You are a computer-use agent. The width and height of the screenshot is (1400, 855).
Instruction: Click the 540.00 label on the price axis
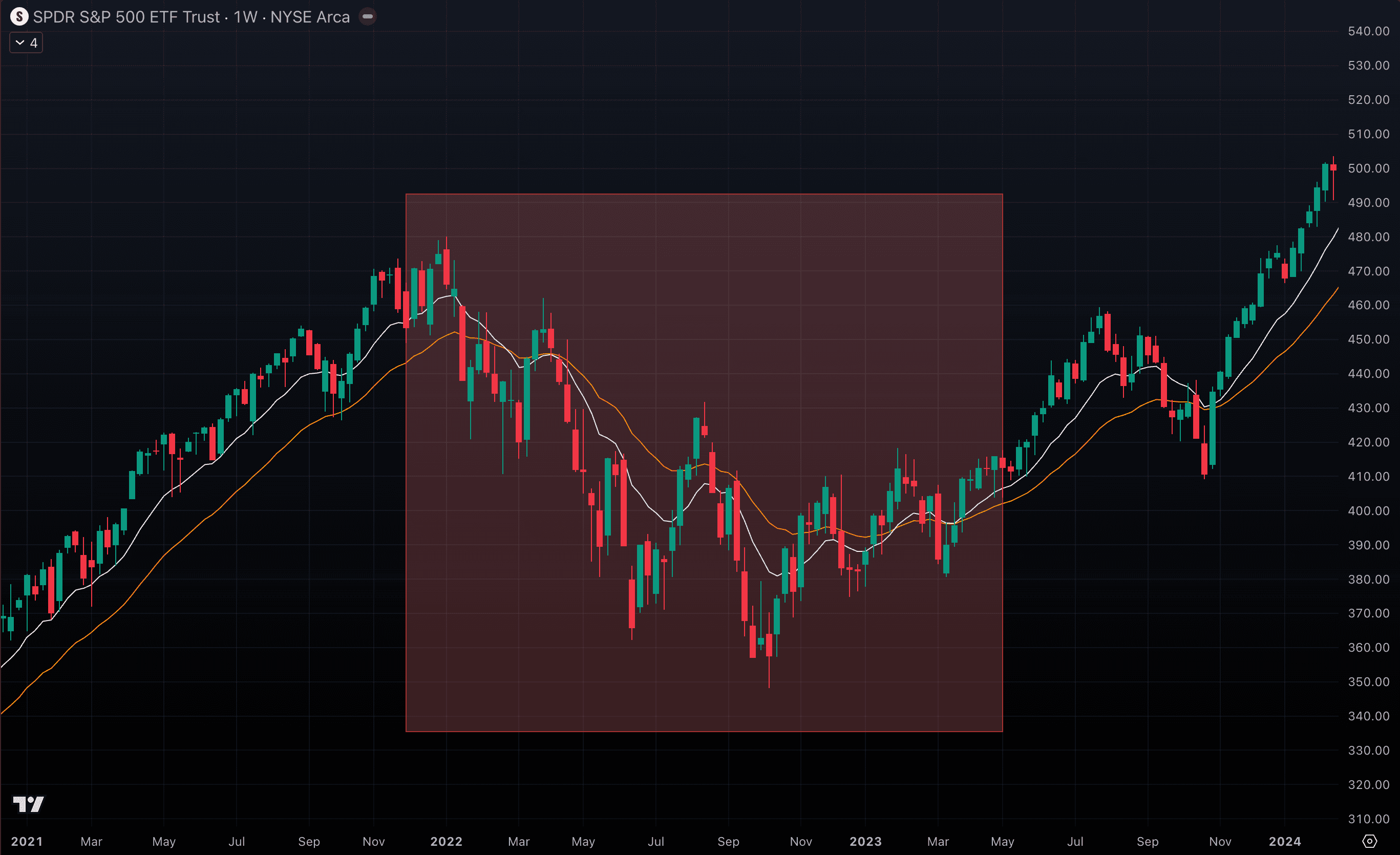coord(1368,32)
